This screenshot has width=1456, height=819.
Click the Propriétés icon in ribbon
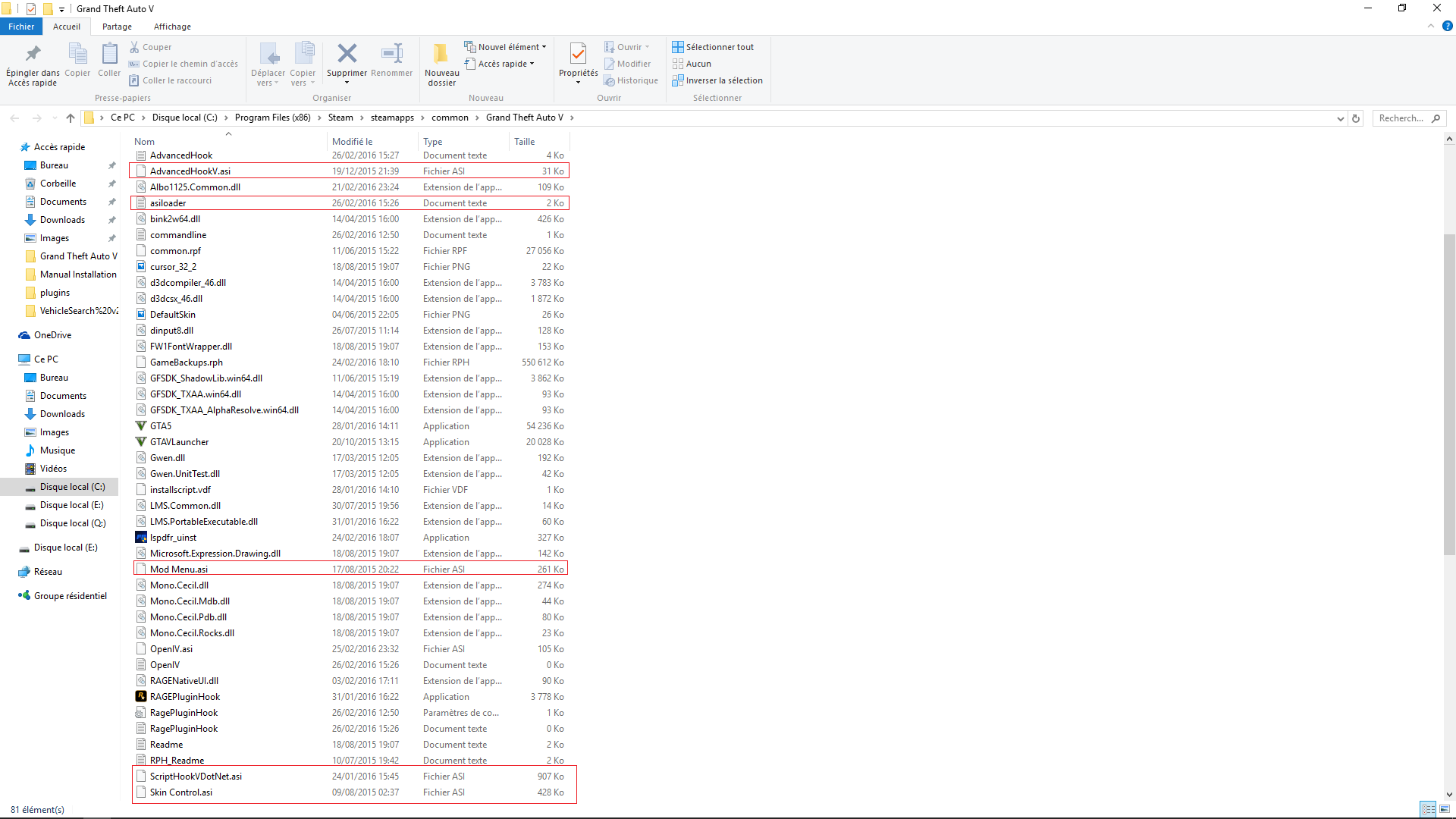click(578, 54)
